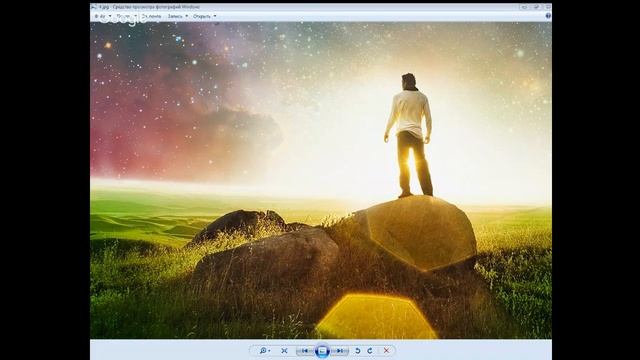Screen dimensions: 640x360
Task: Rotate the image clockwise
Action: click(x=370, y=351)
